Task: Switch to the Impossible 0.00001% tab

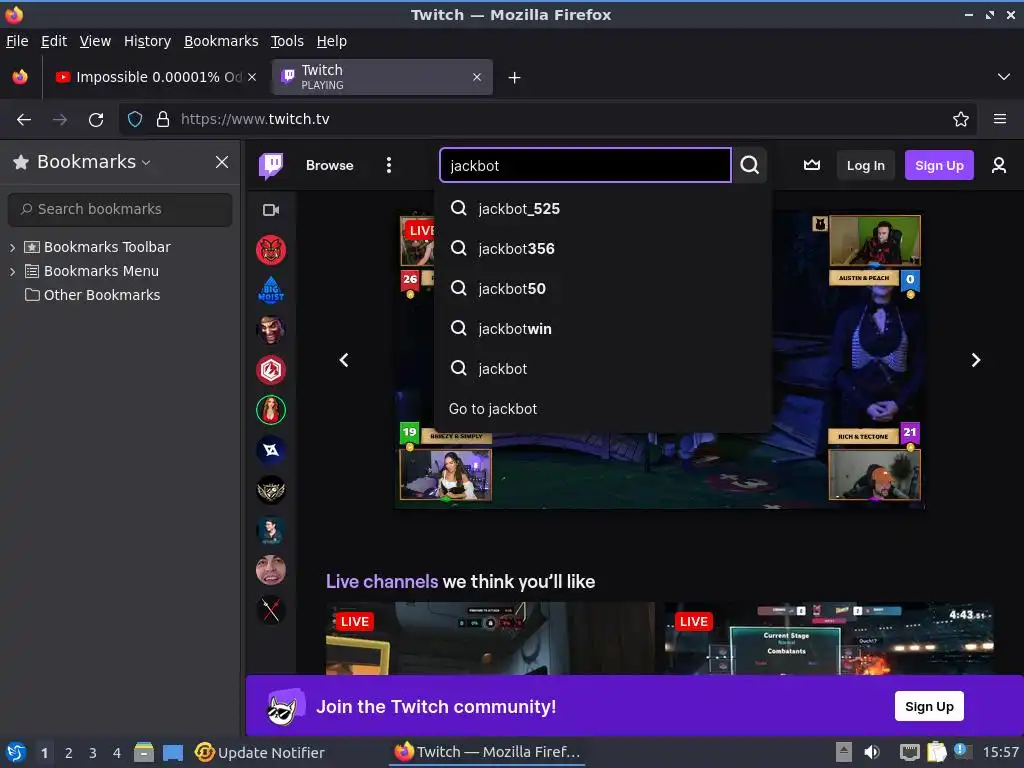Action: point(155,77)
